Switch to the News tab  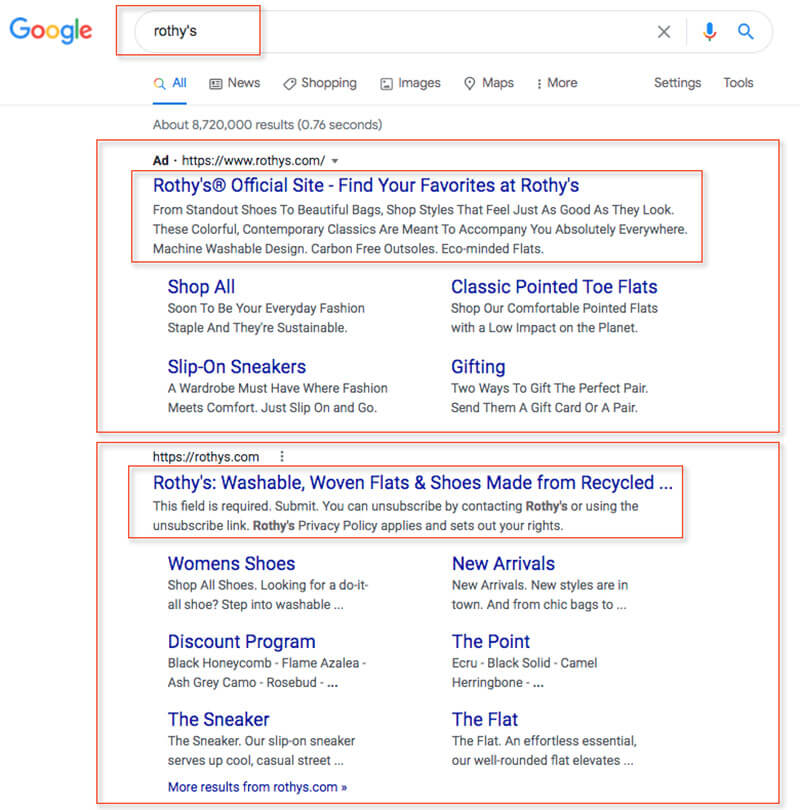pos(234,83)
